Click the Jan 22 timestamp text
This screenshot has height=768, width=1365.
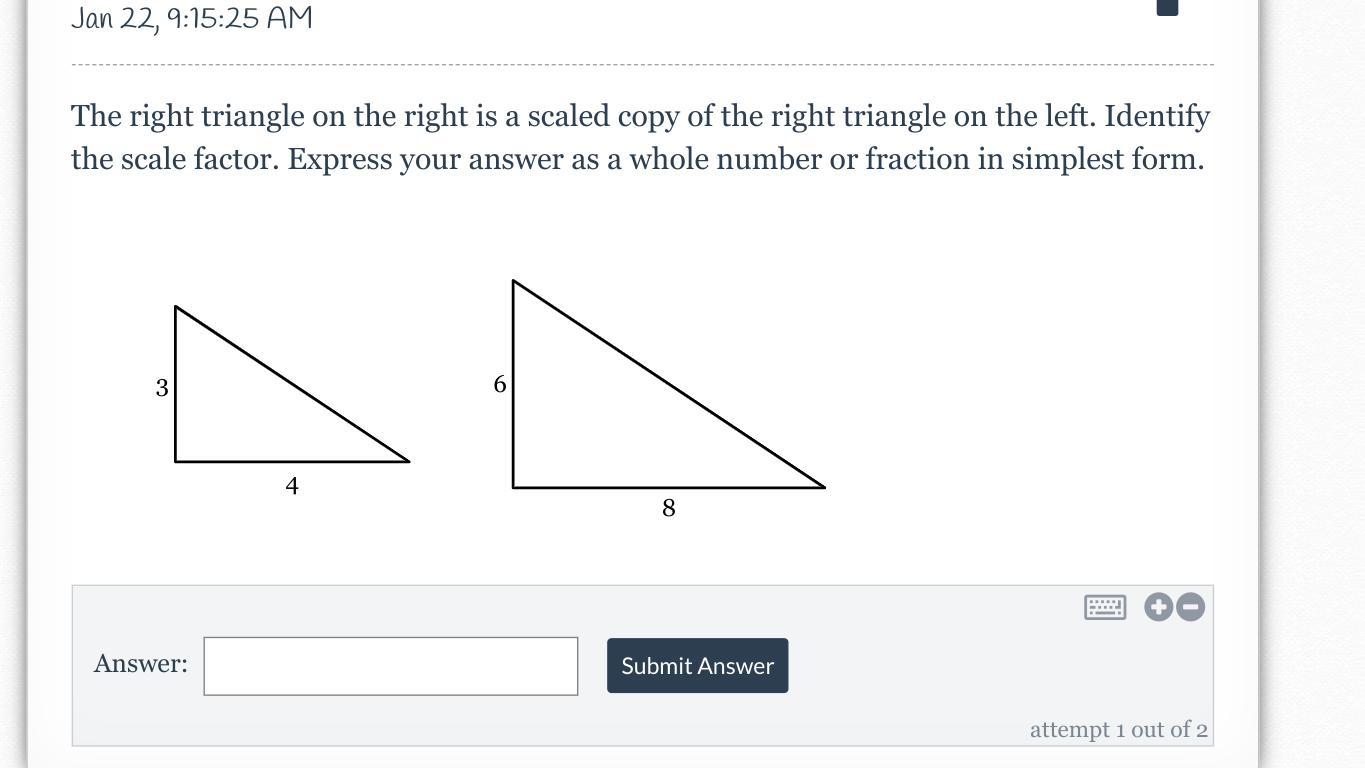(192, 19)
